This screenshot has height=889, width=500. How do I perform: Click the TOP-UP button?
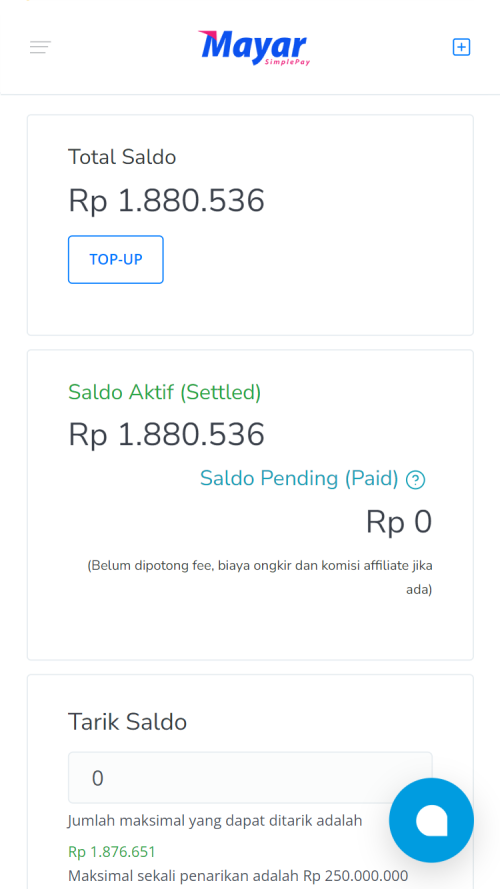[x=116, y=260]
